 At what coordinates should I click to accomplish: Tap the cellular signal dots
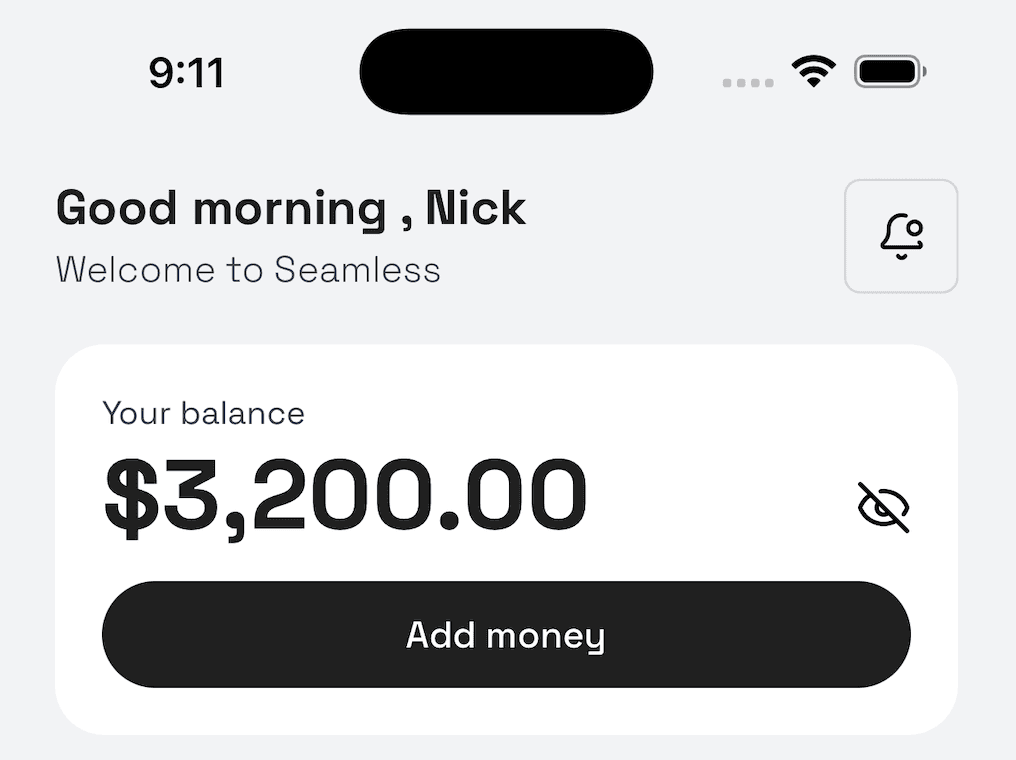click(748, 83)
